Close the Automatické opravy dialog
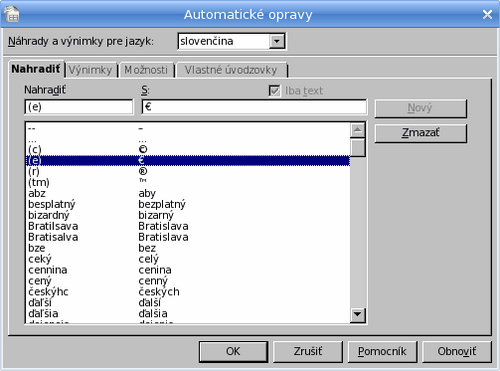The image size is (500, 371). point(487,14)
